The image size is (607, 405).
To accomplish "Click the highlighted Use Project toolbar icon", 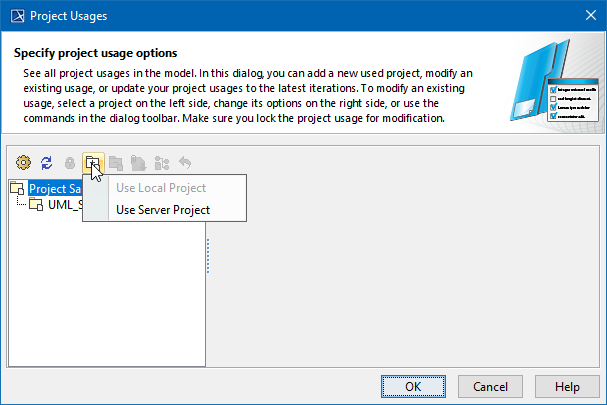I will point(92,161).
